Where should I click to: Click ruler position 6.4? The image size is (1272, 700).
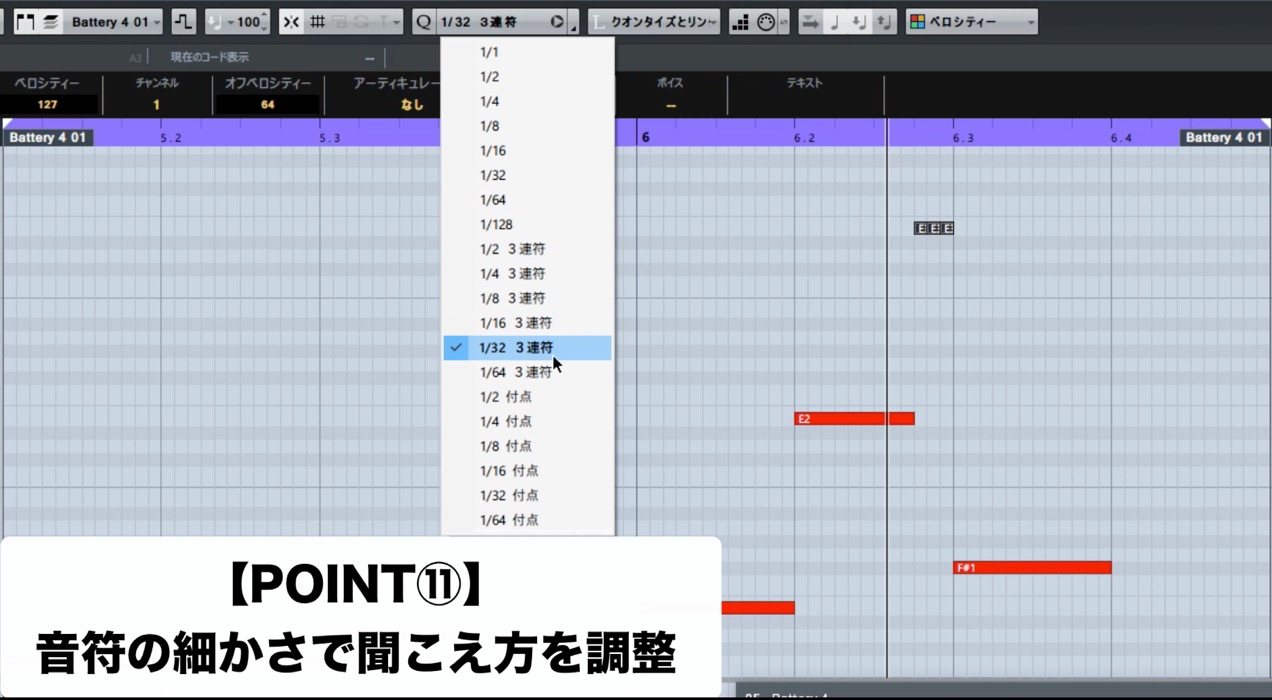[x=1122, y=138]
